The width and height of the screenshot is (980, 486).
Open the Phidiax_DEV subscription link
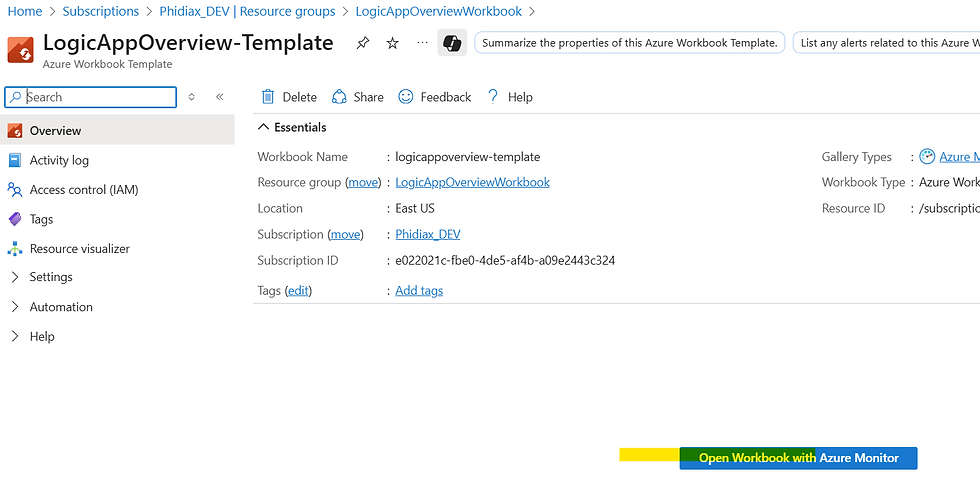(x=428, y=234)
